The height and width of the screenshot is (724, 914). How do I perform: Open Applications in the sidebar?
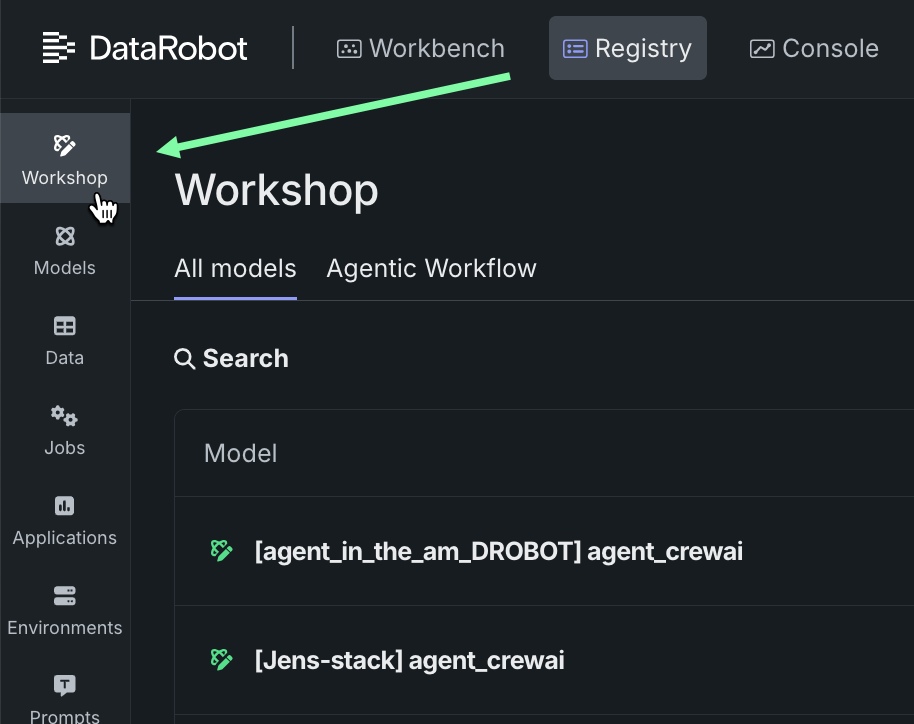(x=65, y=520)
